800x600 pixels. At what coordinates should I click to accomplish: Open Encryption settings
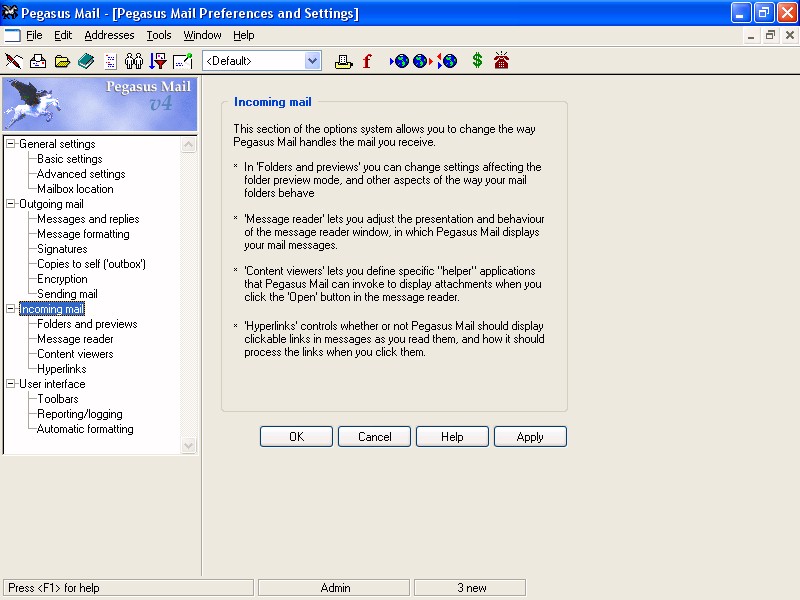(62, 279)
